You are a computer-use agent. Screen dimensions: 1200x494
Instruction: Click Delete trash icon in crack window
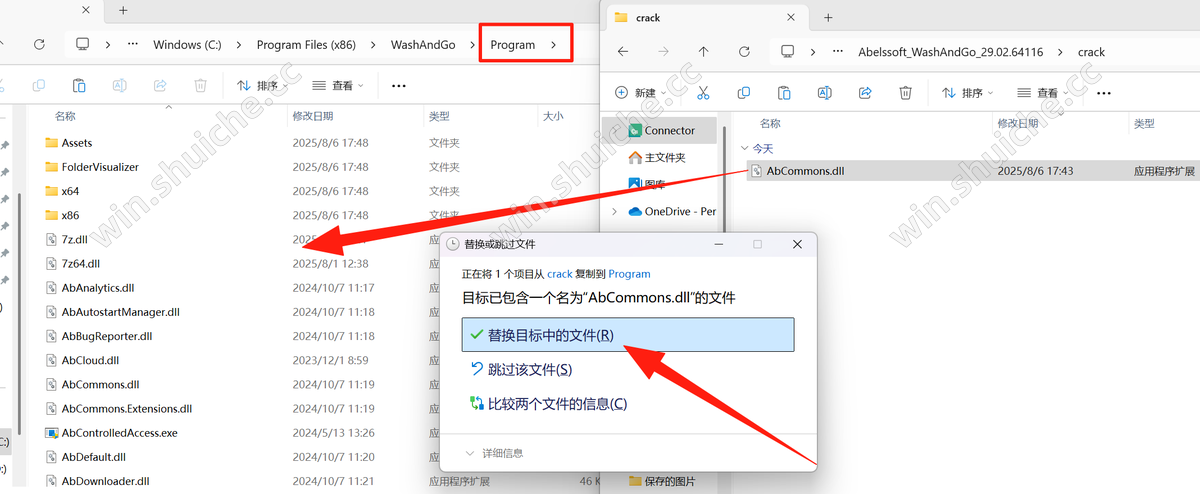(905, 93)
